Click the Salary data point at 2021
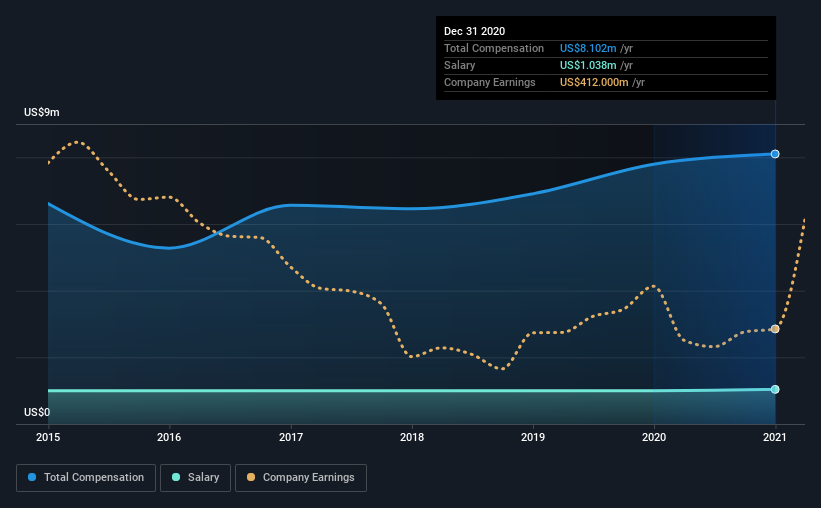The height and width of the screenshot is (508, 821). pos(775,389)
